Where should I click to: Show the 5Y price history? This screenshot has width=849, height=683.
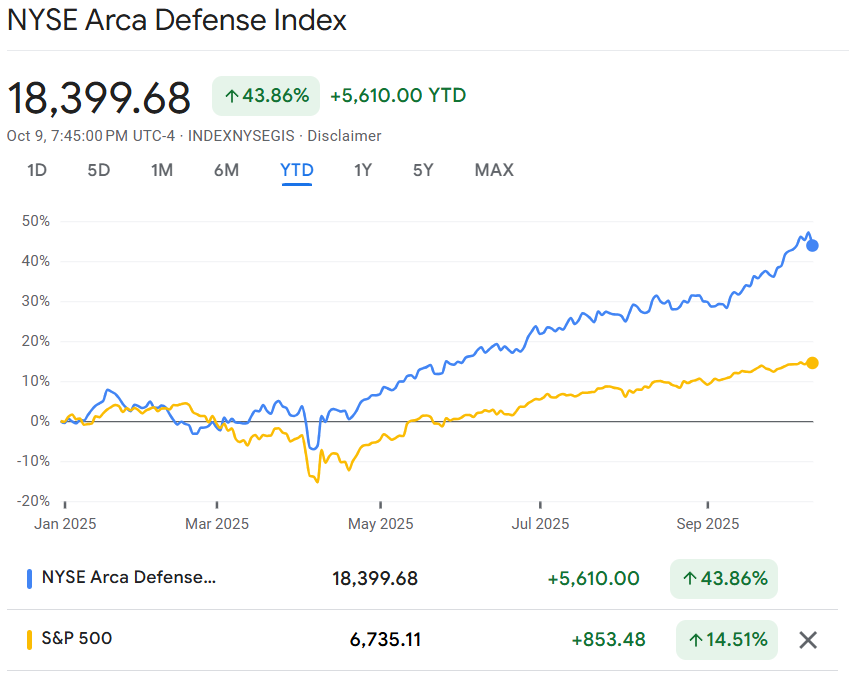[423, 170]
